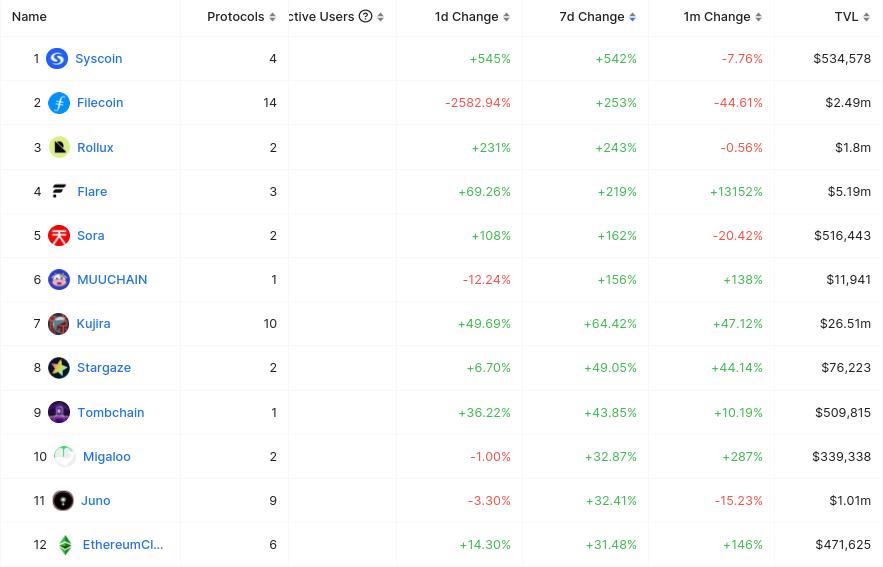Click the Stargaze star logo icon
Screen dimensions: 883x567
point(59,368)
